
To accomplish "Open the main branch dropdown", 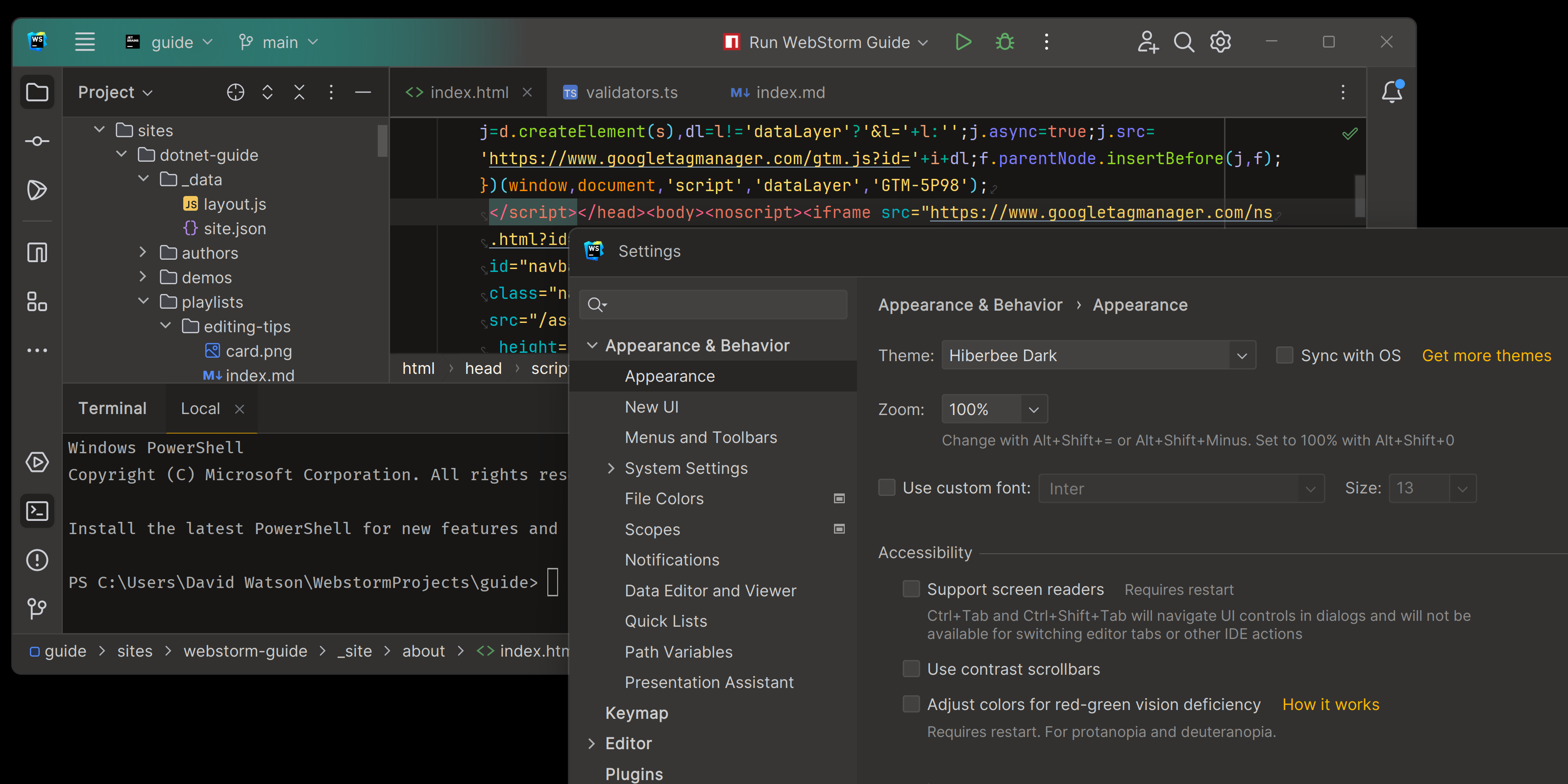I will (279, 42).
